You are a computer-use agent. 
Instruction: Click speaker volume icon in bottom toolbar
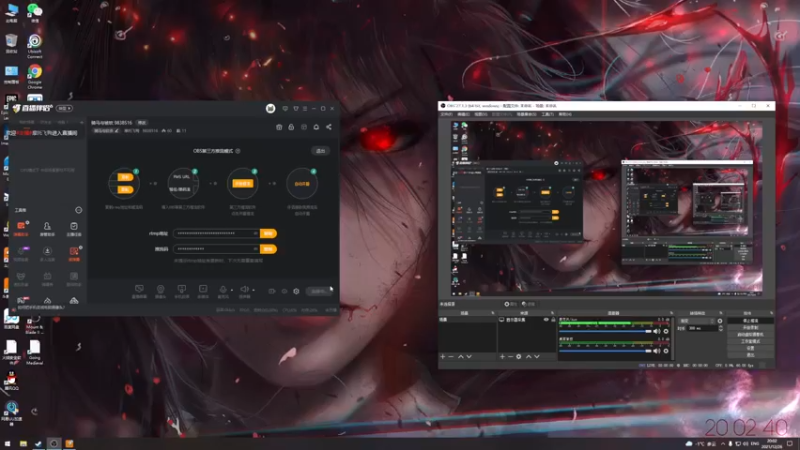coord(244,289)
